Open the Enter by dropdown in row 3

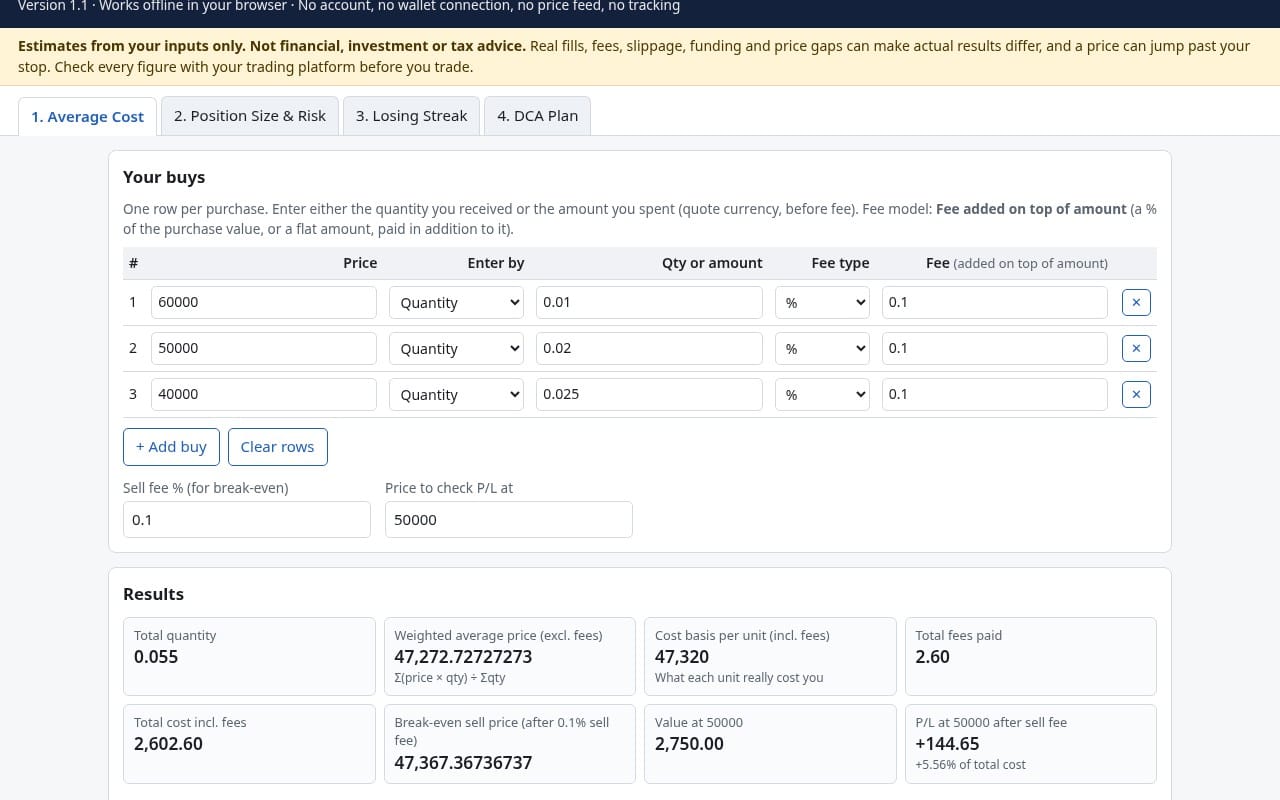coord(456,394)
